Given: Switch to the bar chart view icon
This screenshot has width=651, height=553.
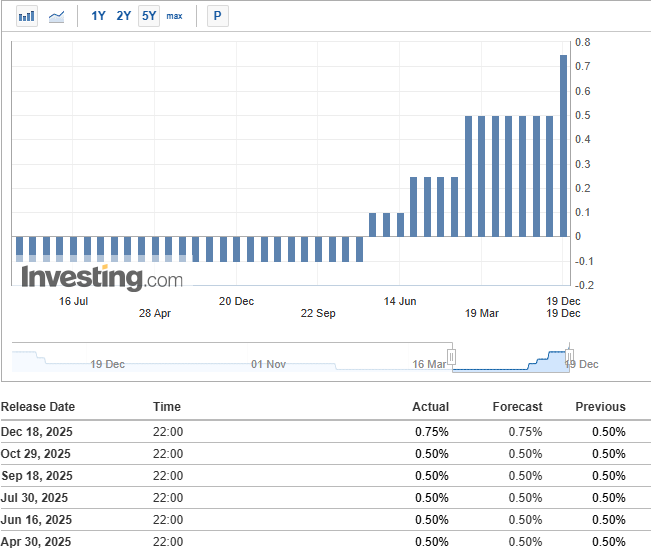Looking at the screenshot, I should click(27, 16).
